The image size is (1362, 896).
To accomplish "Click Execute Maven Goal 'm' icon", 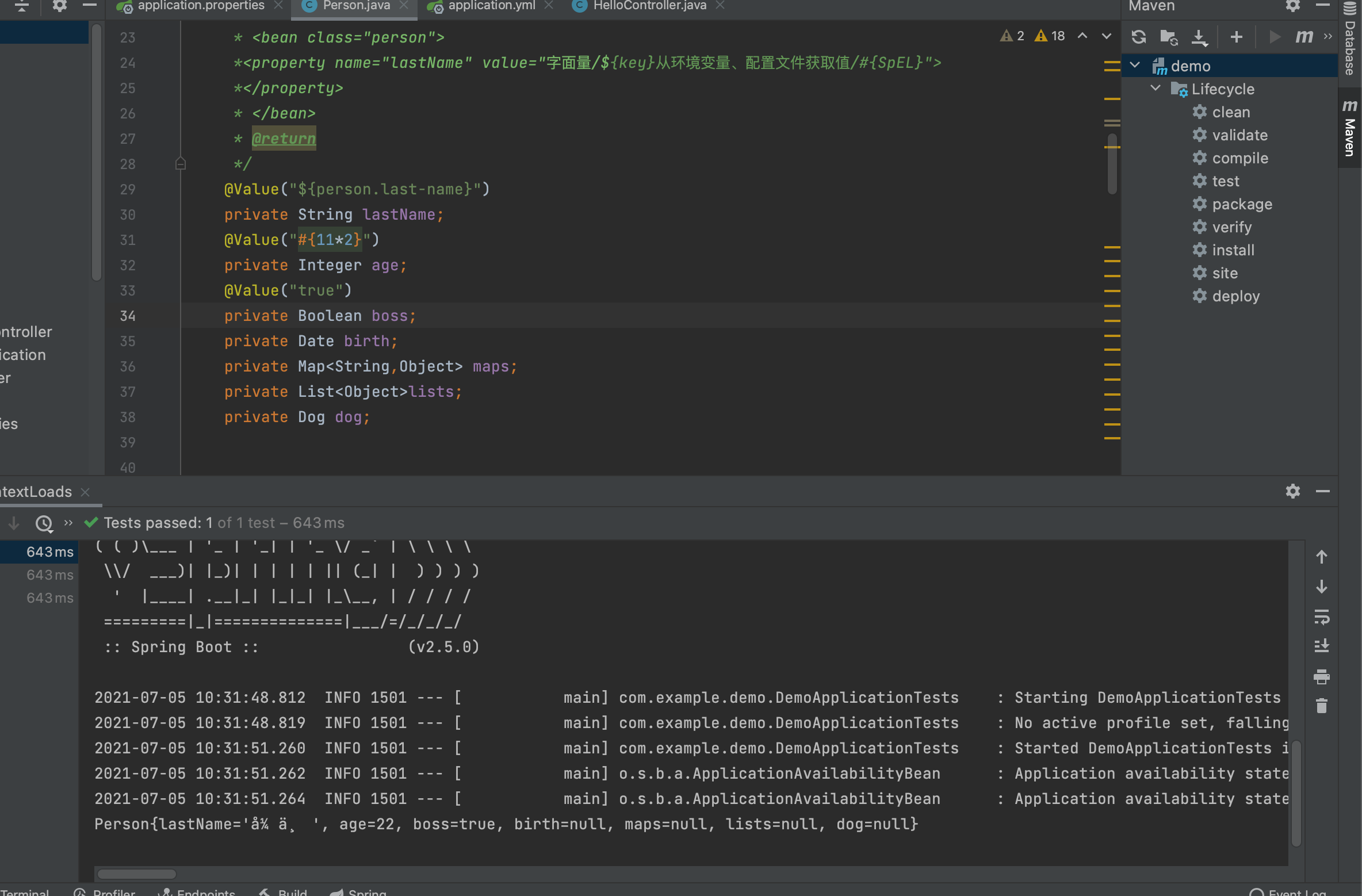I will pyautogui.click(x=1304, y=37).
